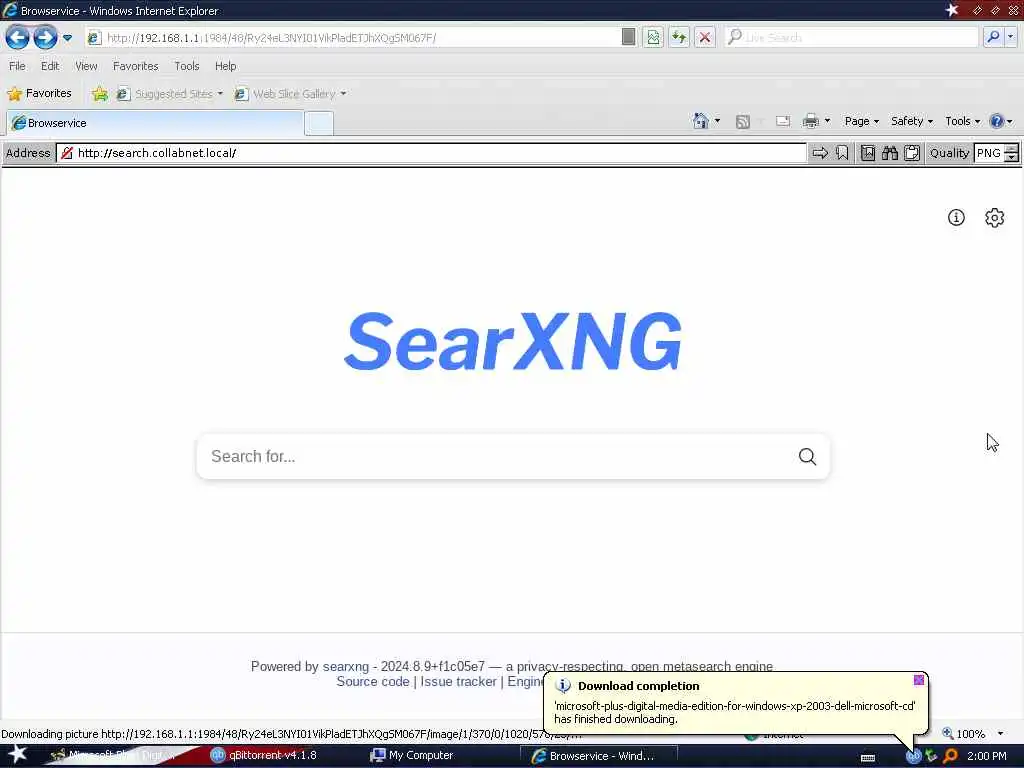Open the Safety command menu
The width and height of the screenshot is (1024, 768).
[x=912, y=121]
